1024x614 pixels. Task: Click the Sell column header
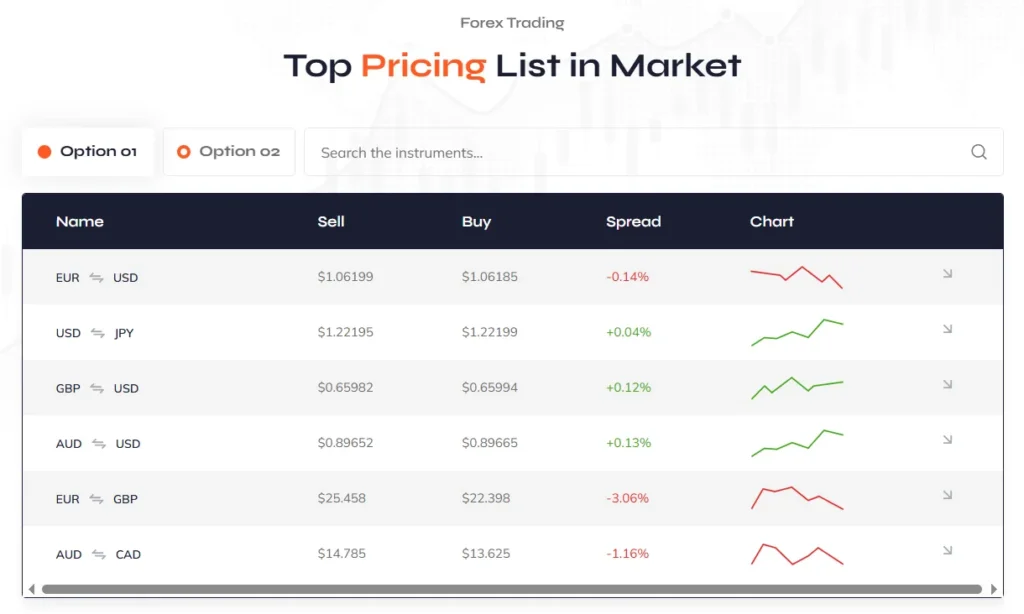point(331,221)
